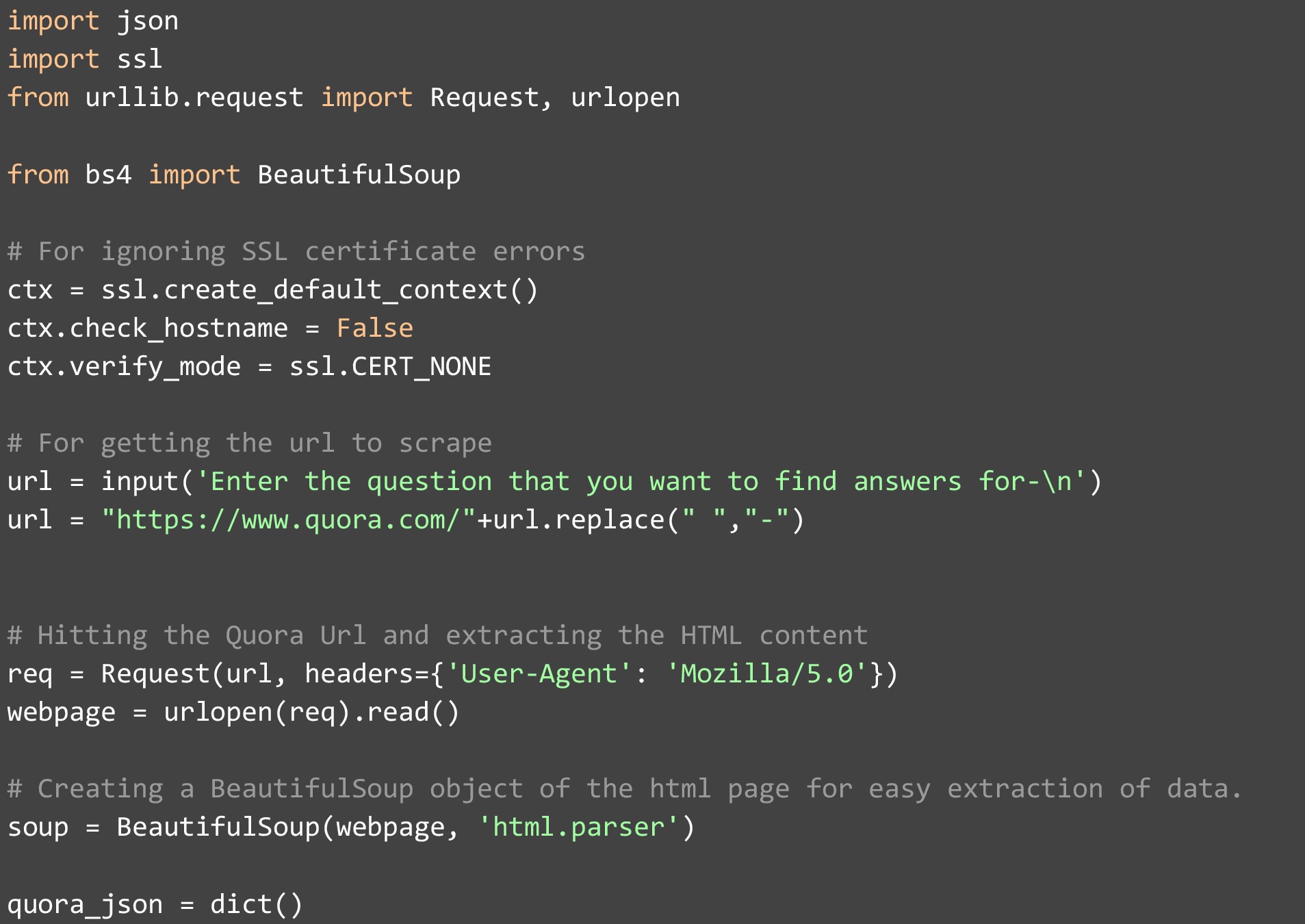
Task: Click the 'replace' method call
Action: click(x=609, y=520)
